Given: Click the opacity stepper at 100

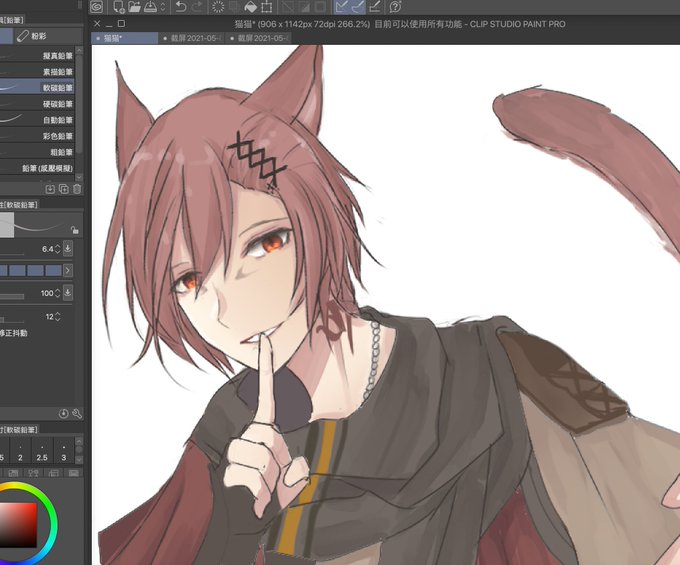Looking at the screenshot, I should (x=57, y=293).
